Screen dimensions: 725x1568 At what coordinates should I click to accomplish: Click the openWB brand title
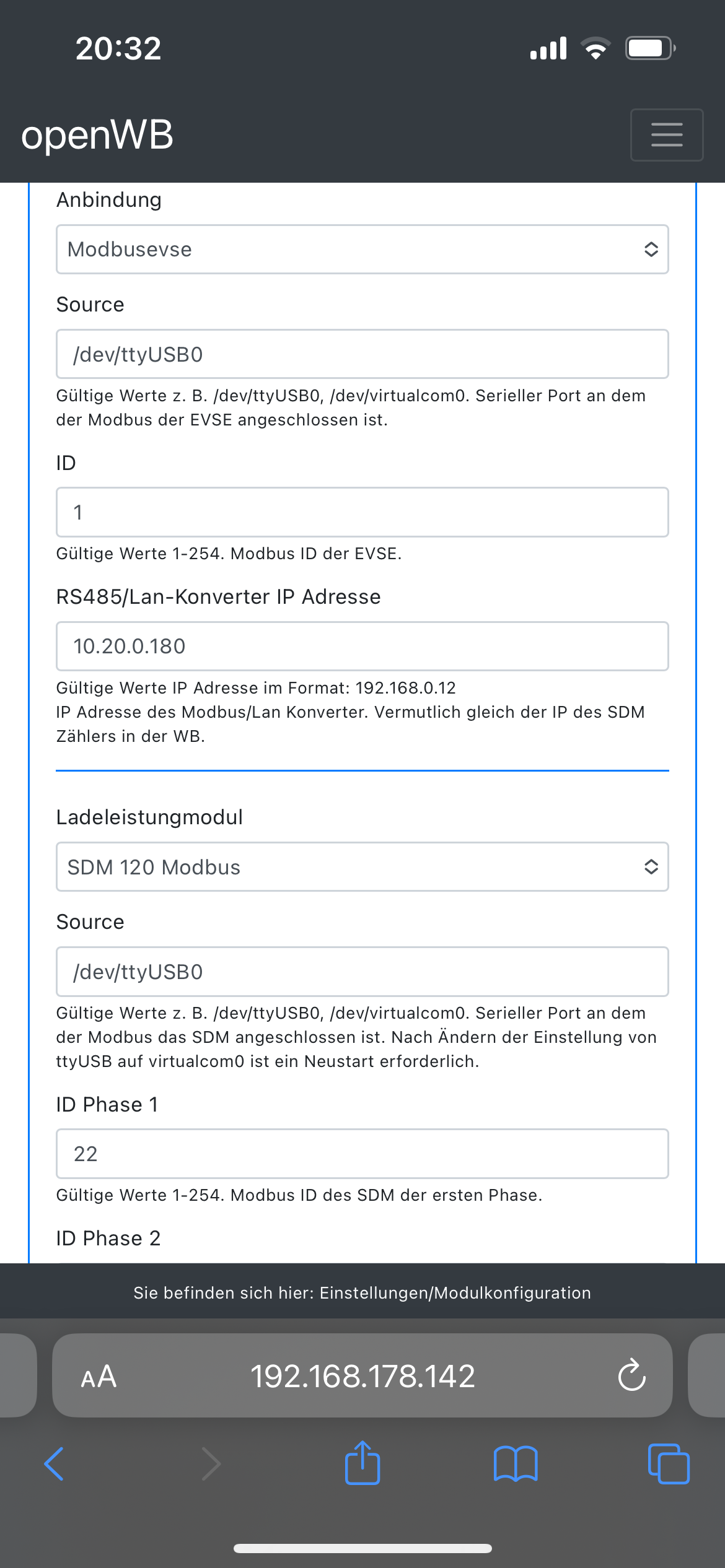click(97, 135)
